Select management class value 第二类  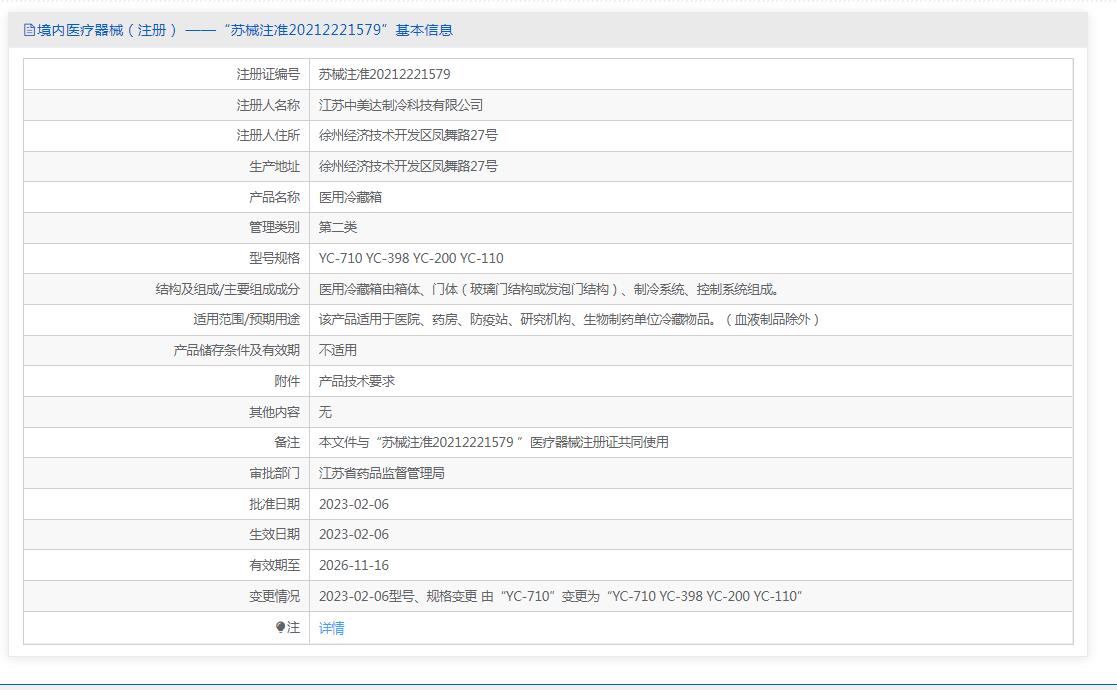point(338,227)
